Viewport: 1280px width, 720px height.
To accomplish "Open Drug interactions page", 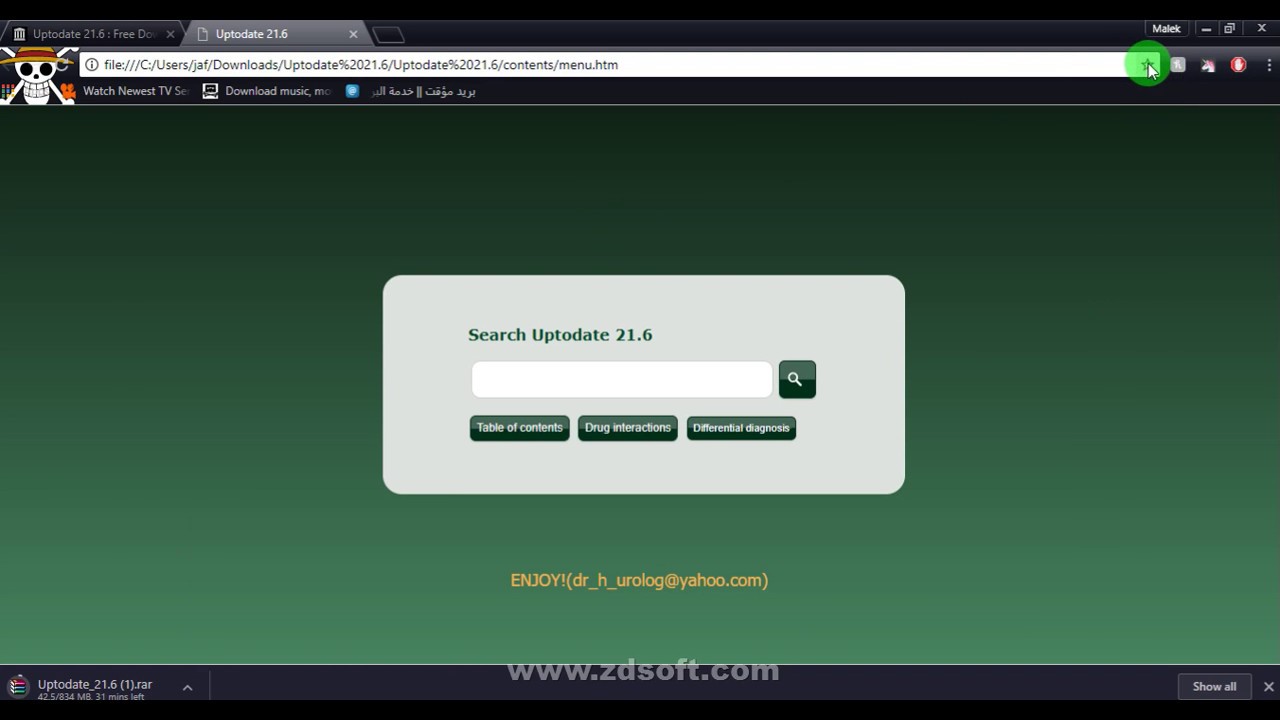I will coord(627,428).
